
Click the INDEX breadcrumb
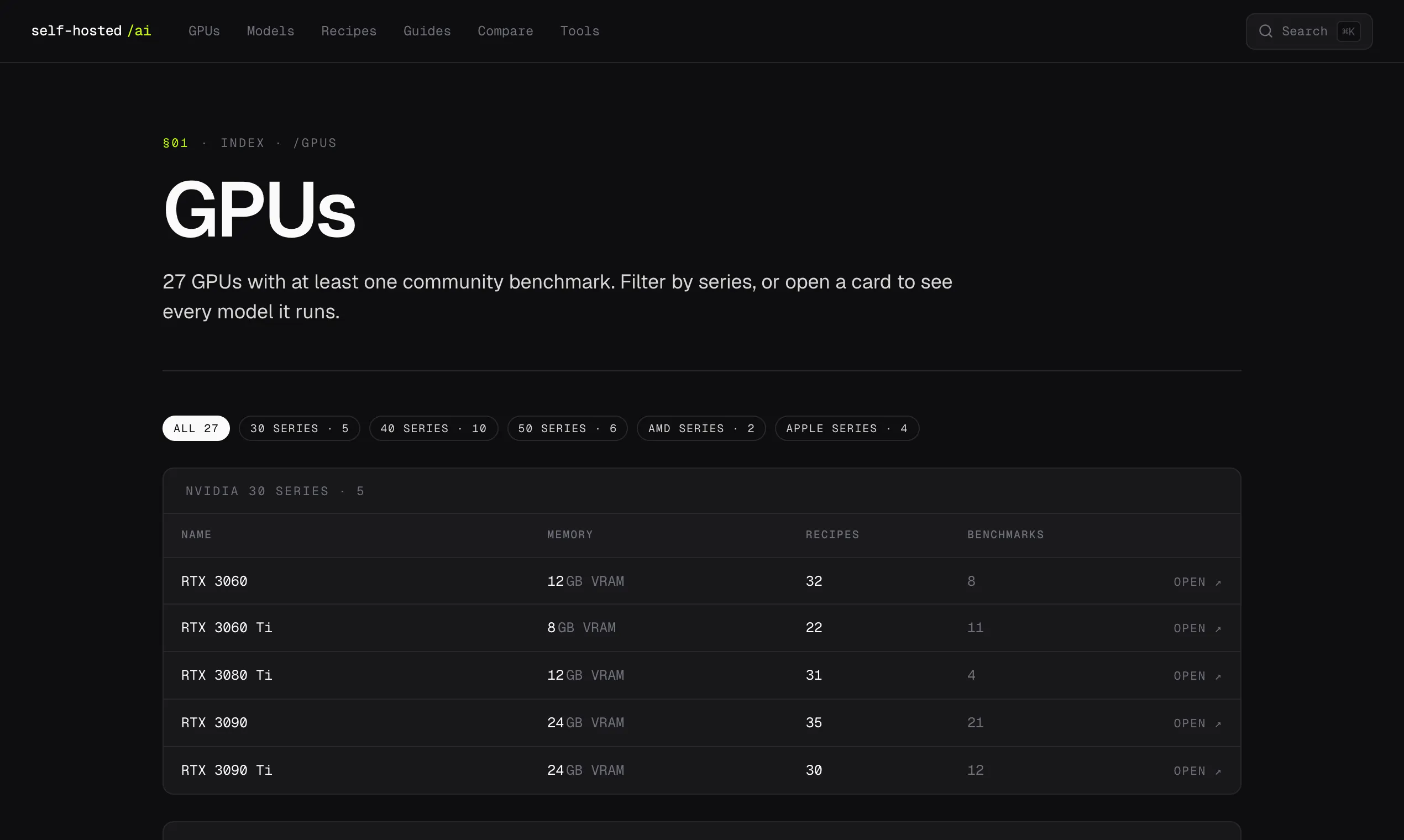(242, 143)
